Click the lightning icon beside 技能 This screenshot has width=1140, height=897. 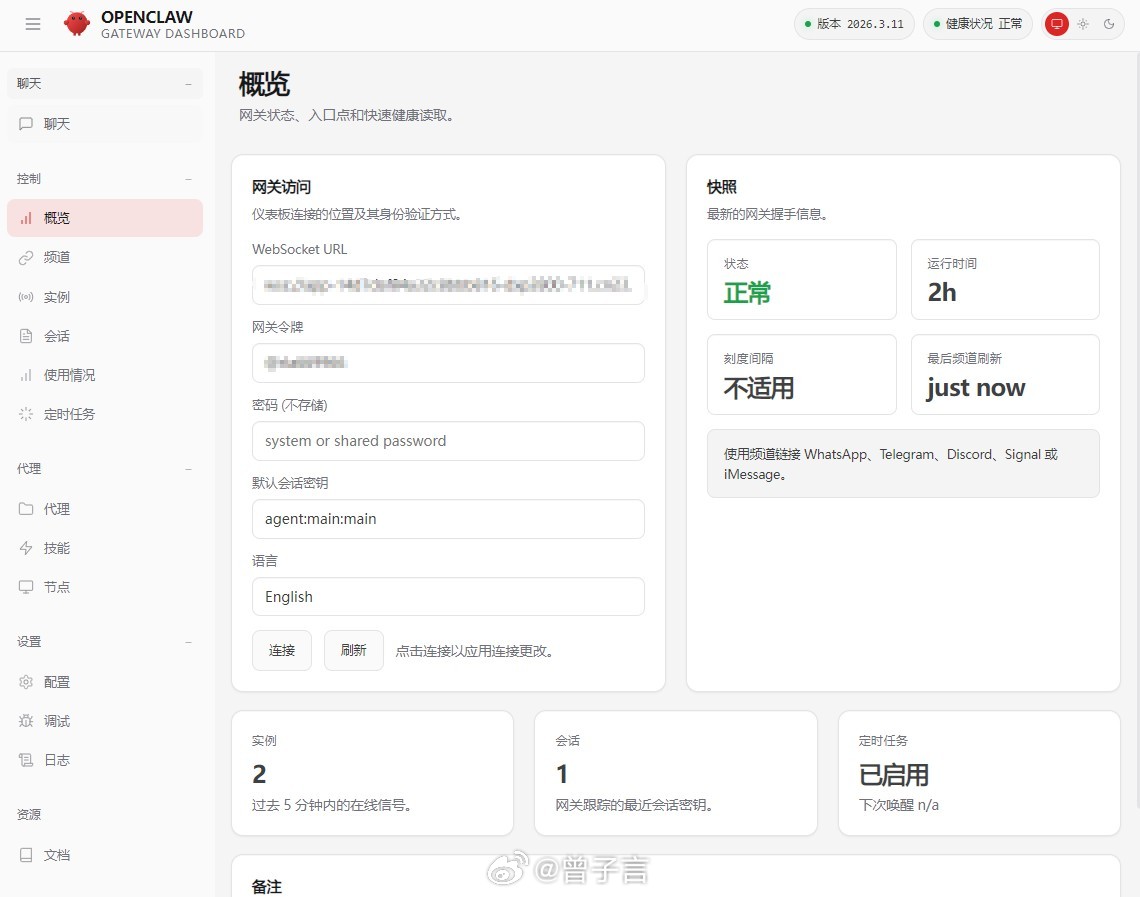(26, 548)
